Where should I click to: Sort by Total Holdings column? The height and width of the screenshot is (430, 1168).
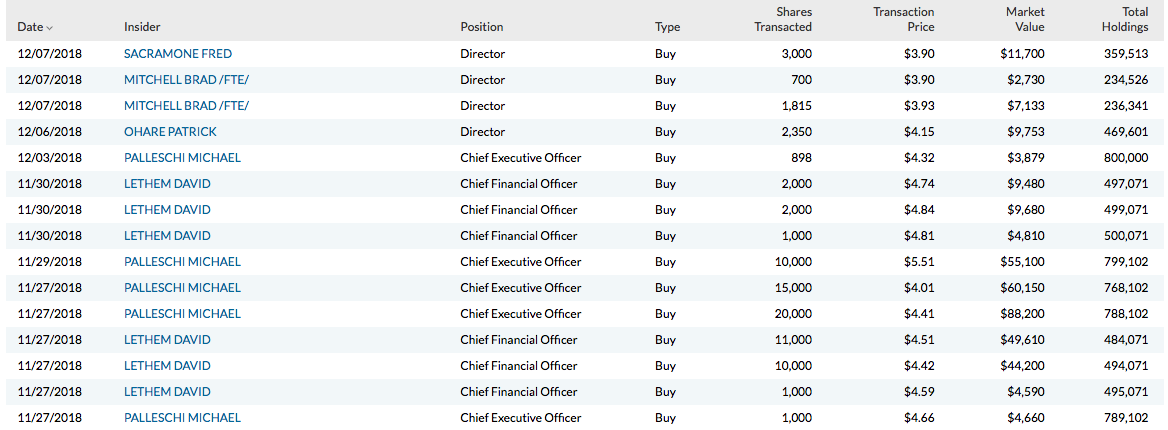1120,20
